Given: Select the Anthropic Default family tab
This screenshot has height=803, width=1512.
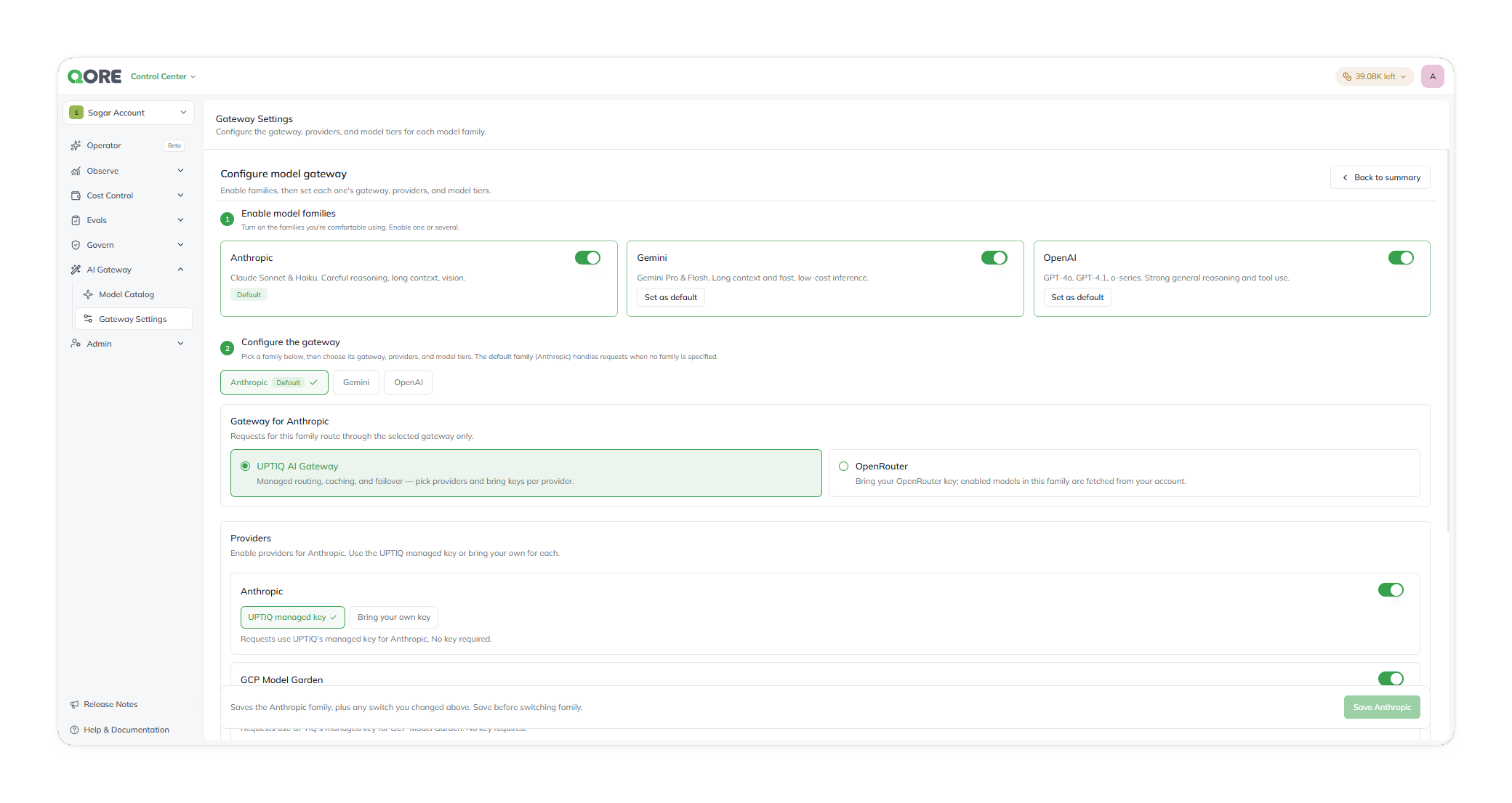Looking at the screenshot, I should point(274,382).
